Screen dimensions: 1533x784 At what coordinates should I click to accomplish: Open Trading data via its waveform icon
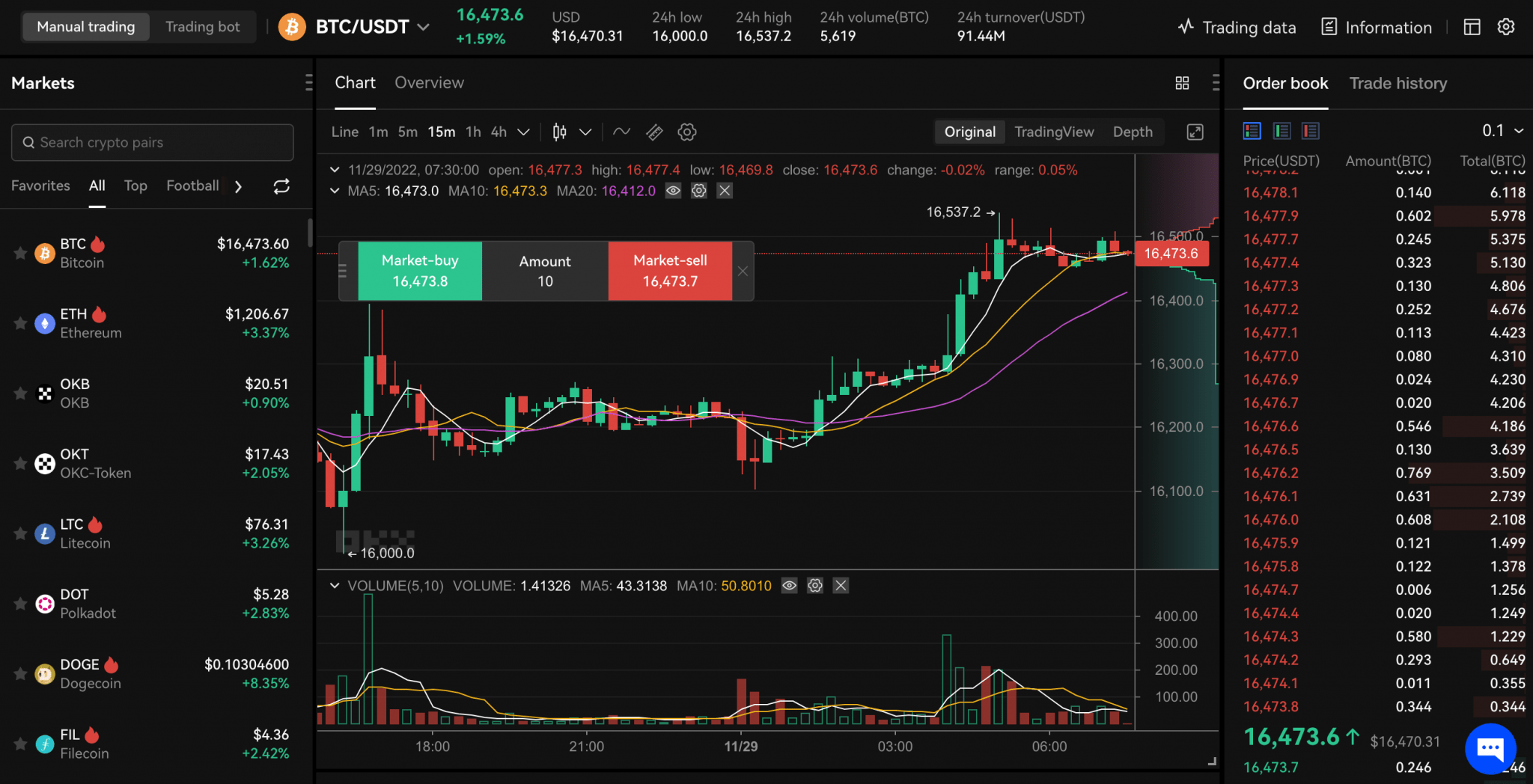tap(1185, 27)
